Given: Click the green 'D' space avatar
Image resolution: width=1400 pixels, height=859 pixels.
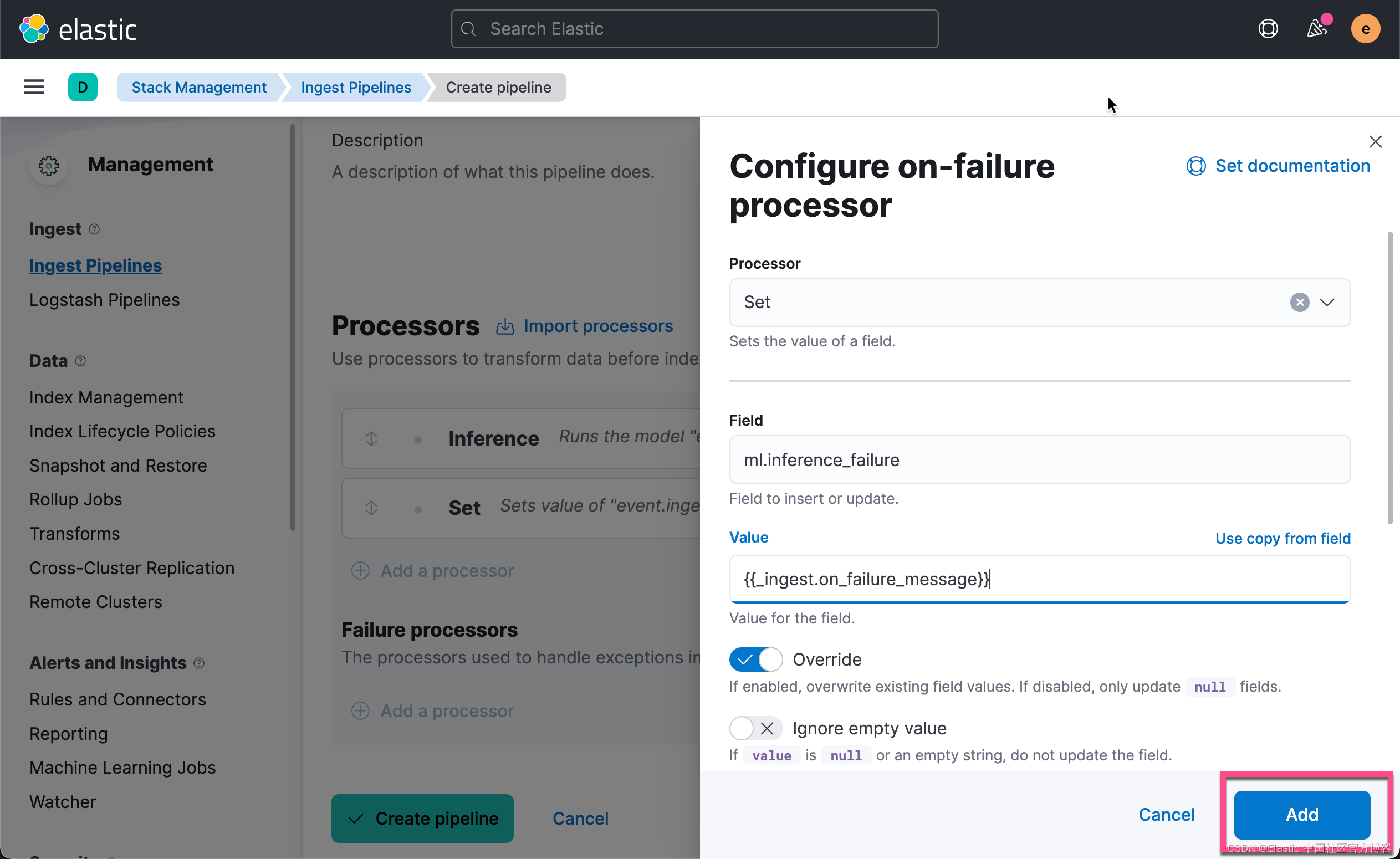Looking at the screenshot, I should (83, 87).
